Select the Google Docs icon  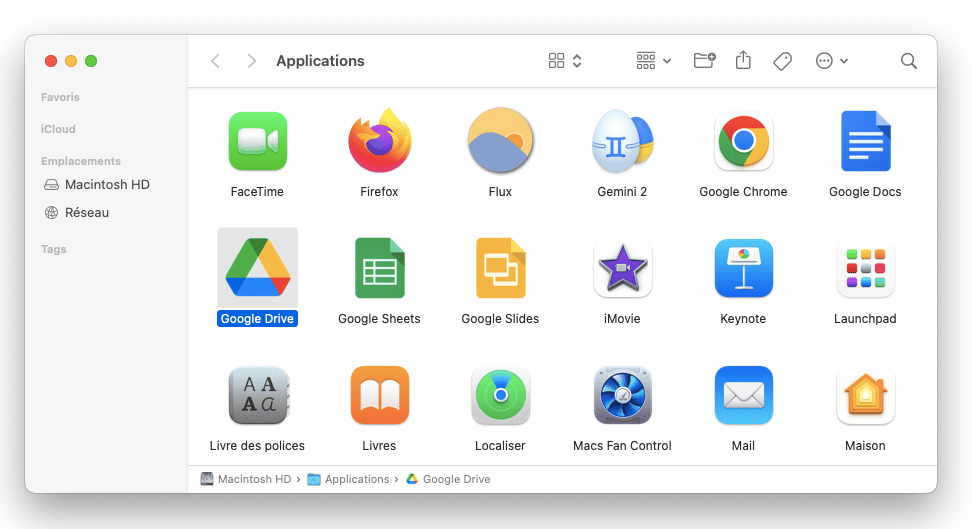click(x=865, y=141)
